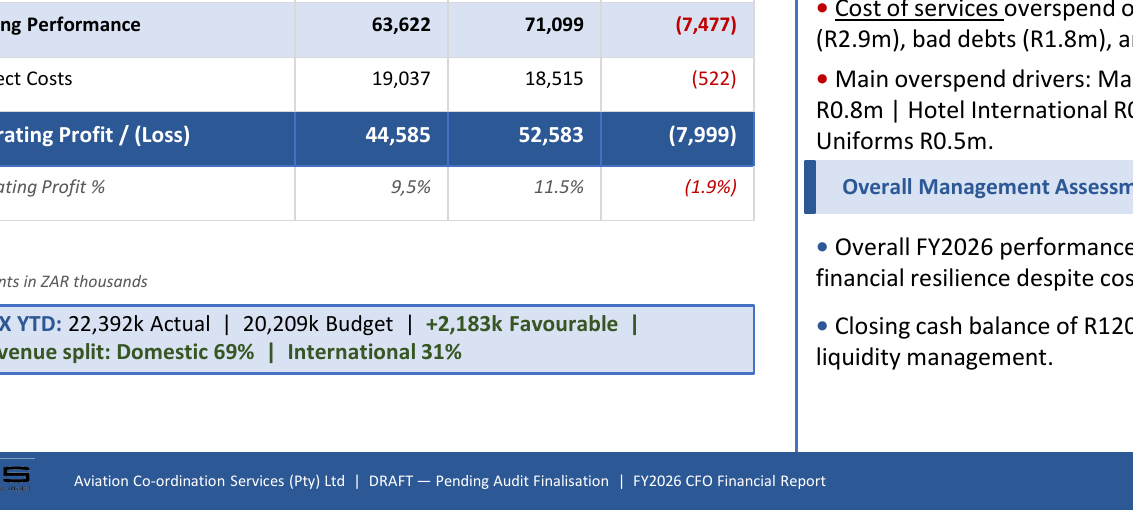Viewport: 1133px width, 510px height.
Task: Click the 'Overall FY2026 performance' bullet
Action: [x=974, y=248]
